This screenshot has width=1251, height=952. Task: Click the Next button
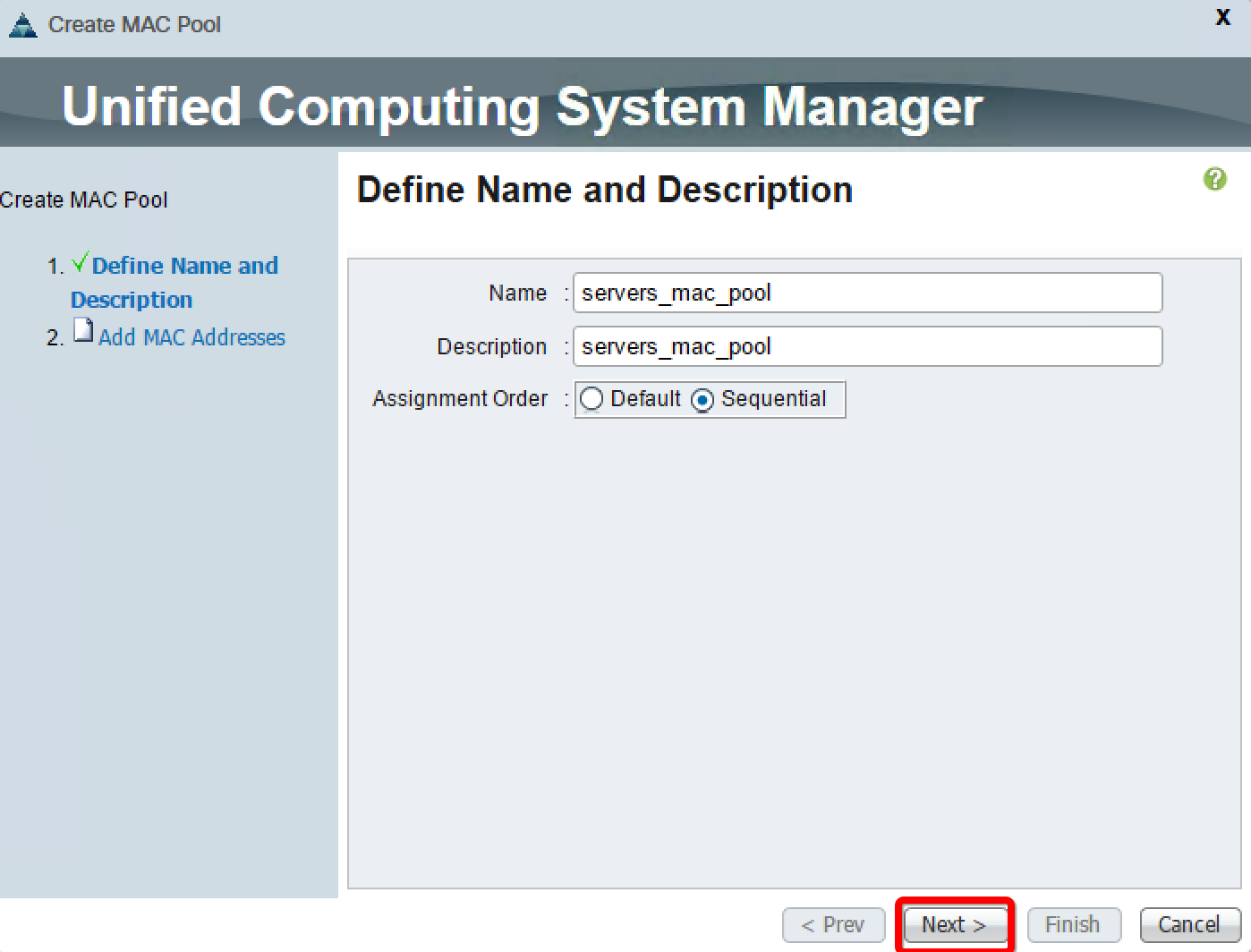(x=954, y=924)
